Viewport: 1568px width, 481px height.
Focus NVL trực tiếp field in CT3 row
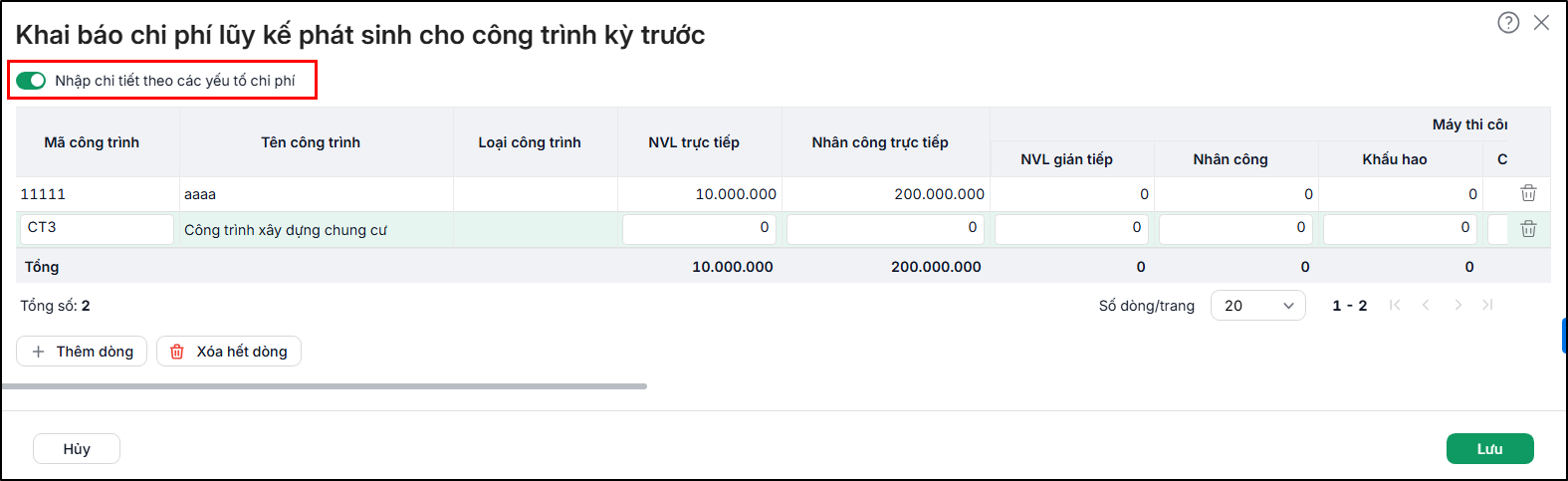tap(699, 229)
